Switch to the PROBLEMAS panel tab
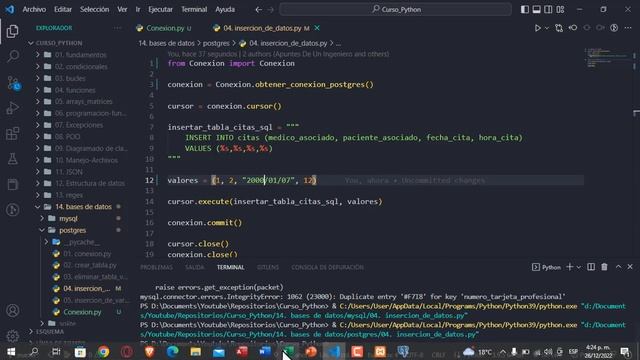The image size is (640, 360). point(156,267)
